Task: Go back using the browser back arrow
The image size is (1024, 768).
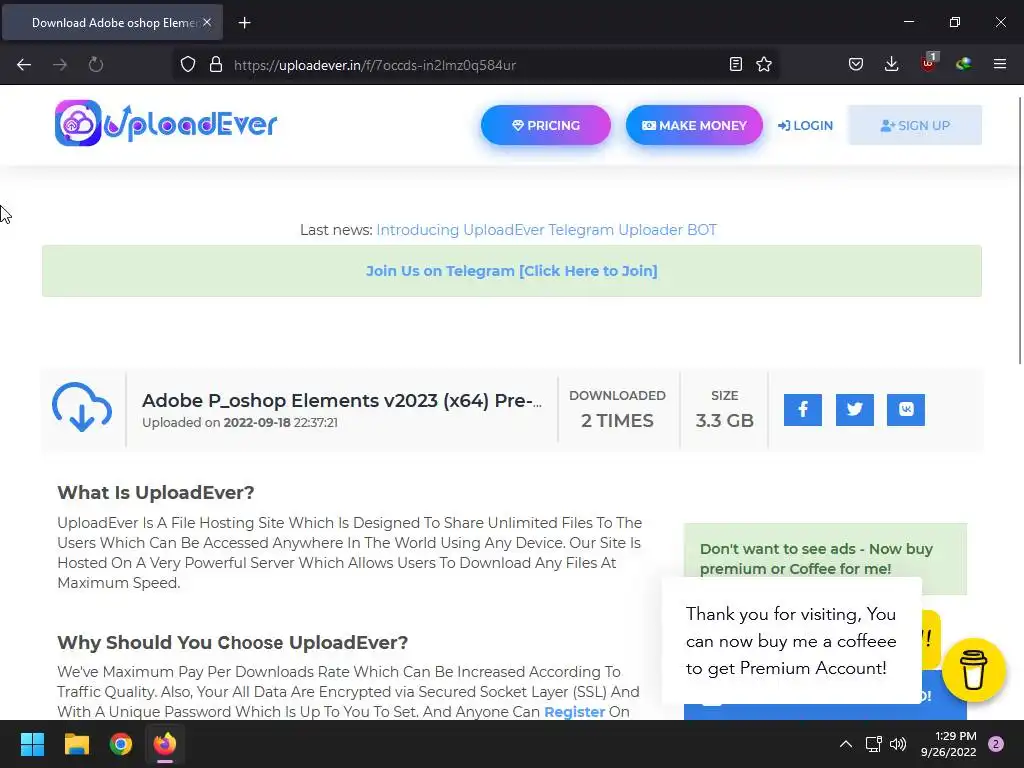Action: click(24, 65)
